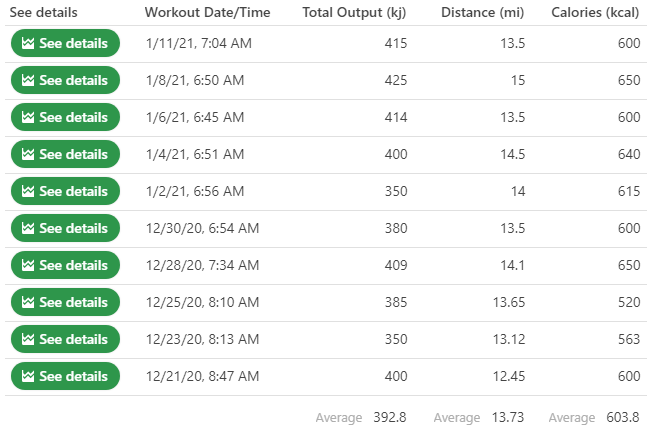This screenshot has height=436, width=656.
Task: Click the average total output value 392.8
Action: pos(390,417)
